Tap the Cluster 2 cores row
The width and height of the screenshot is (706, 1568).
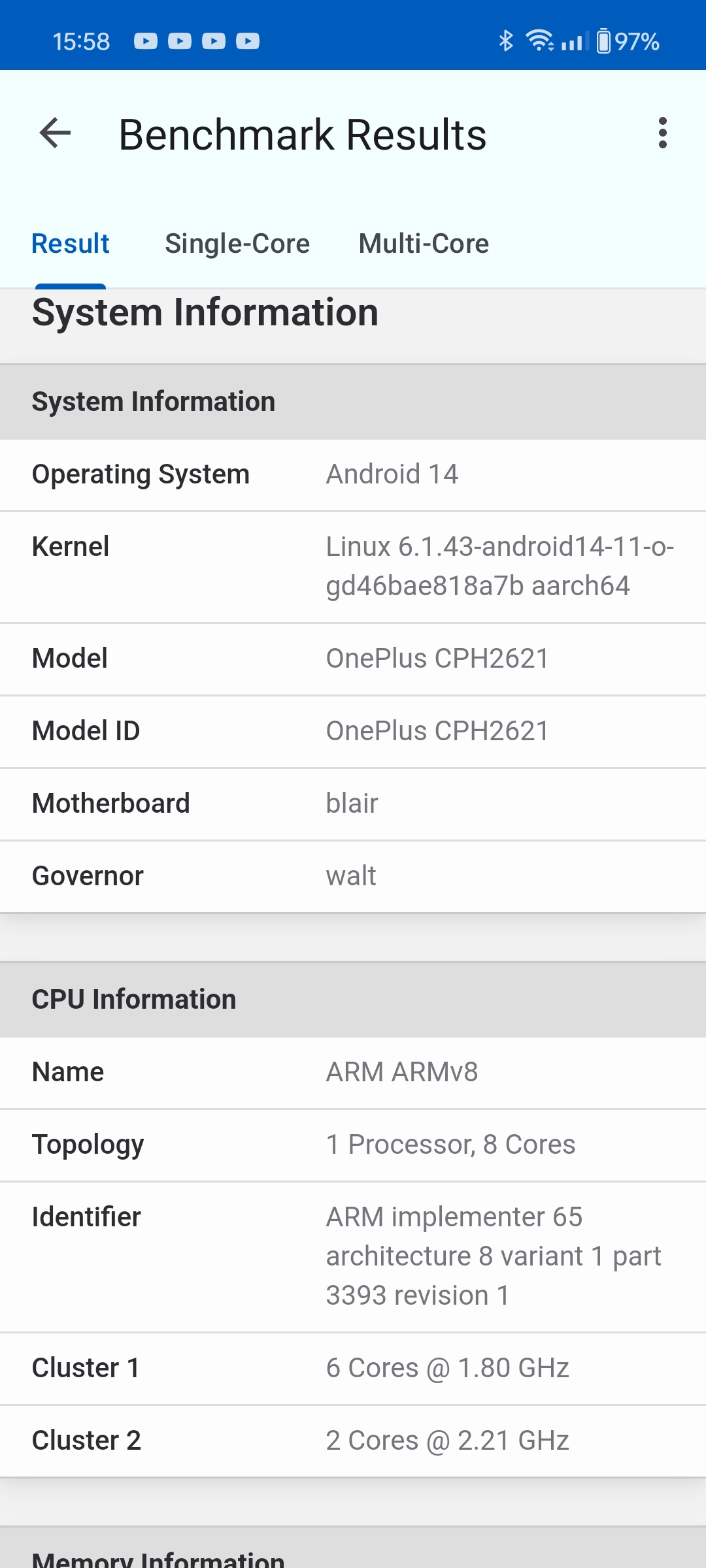[x=353, y=1441]
